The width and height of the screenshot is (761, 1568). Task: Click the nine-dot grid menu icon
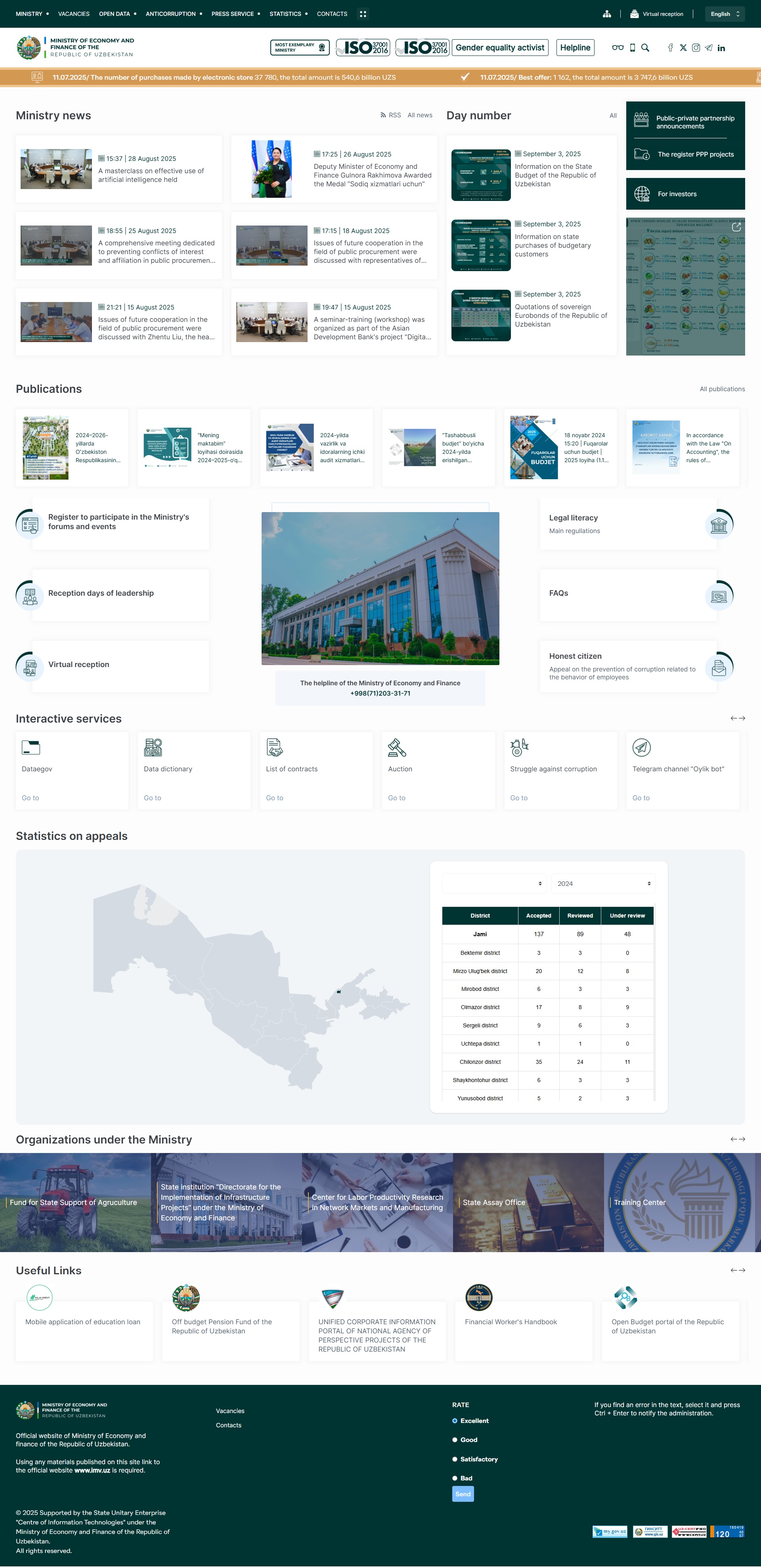(363, 14)
